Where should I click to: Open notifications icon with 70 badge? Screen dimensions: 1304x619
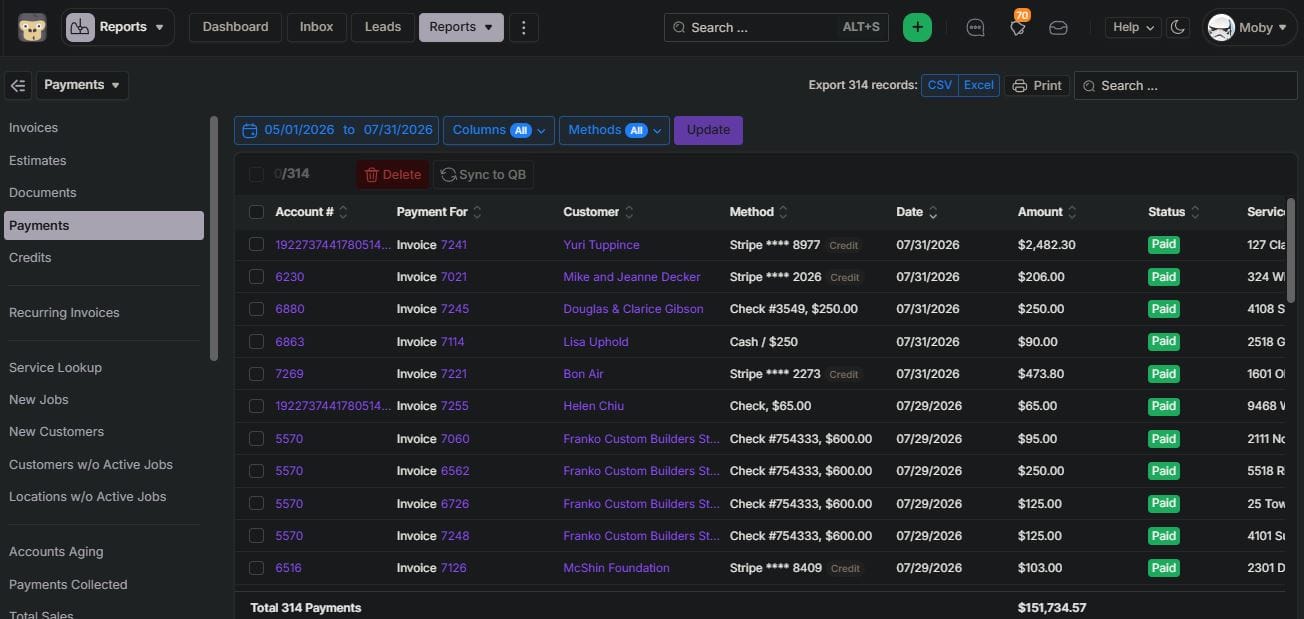[1018, 27]
